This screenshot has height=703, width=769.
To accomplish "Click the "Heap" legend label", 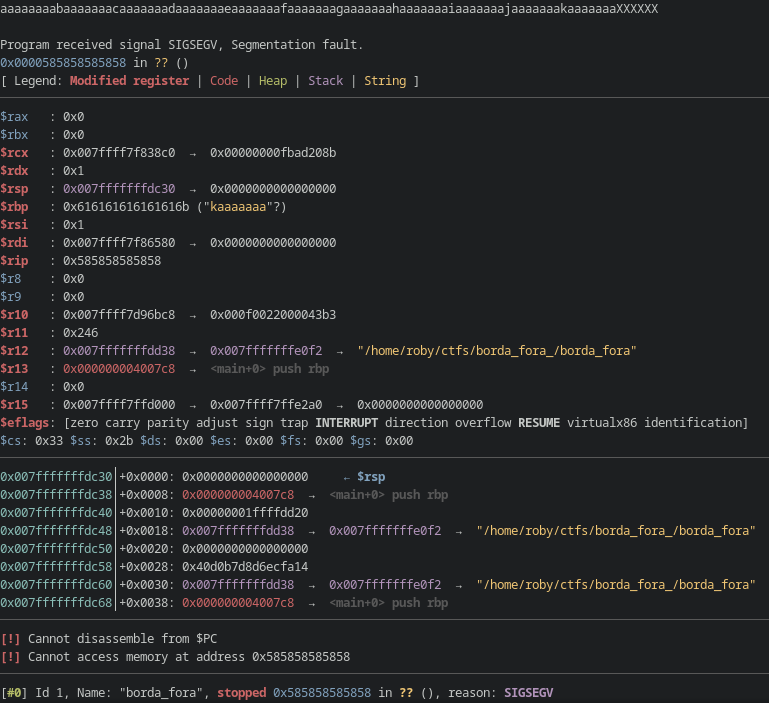I will pos(272,80).
